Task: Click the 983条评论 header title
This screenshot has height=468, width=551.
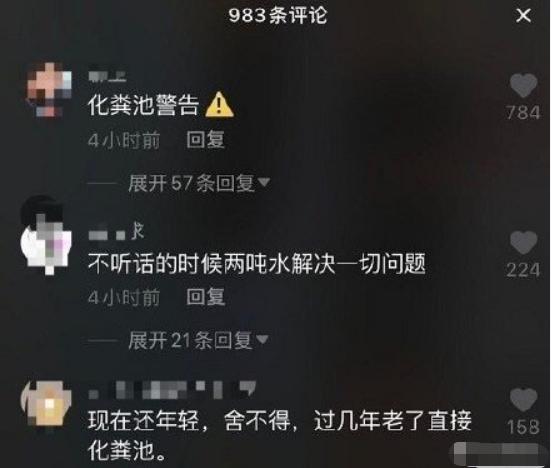Action: click(278, 15)
